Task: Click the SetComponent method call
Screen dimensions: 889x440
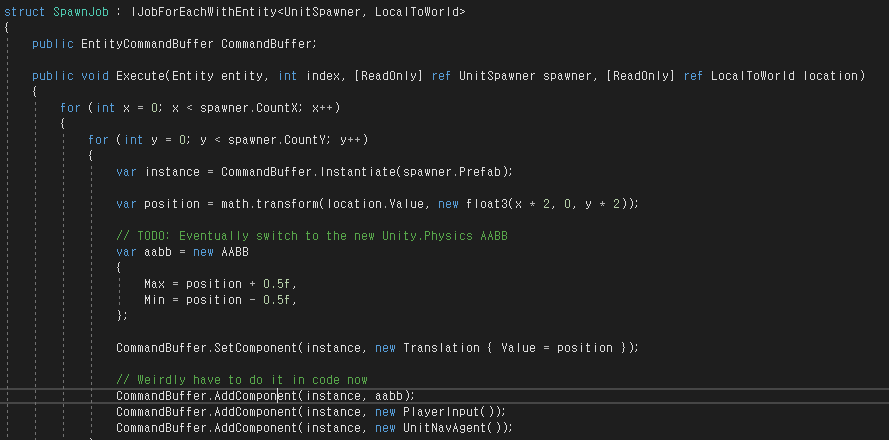Action: tap(255, 348)
